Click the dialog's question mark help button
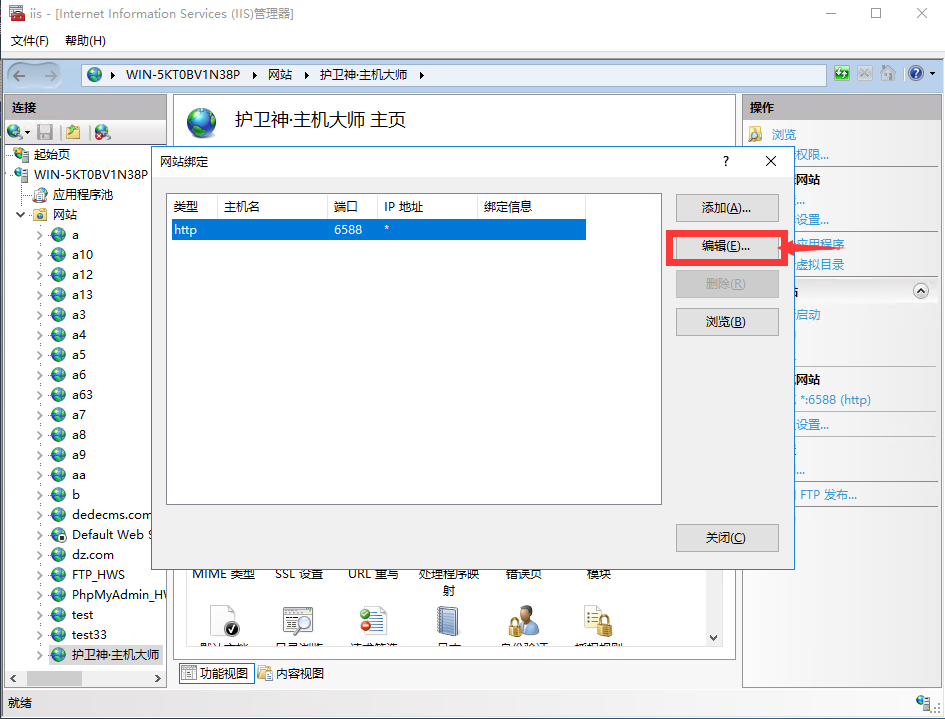Viewport: 945px width, 719px height. (725, 161)
